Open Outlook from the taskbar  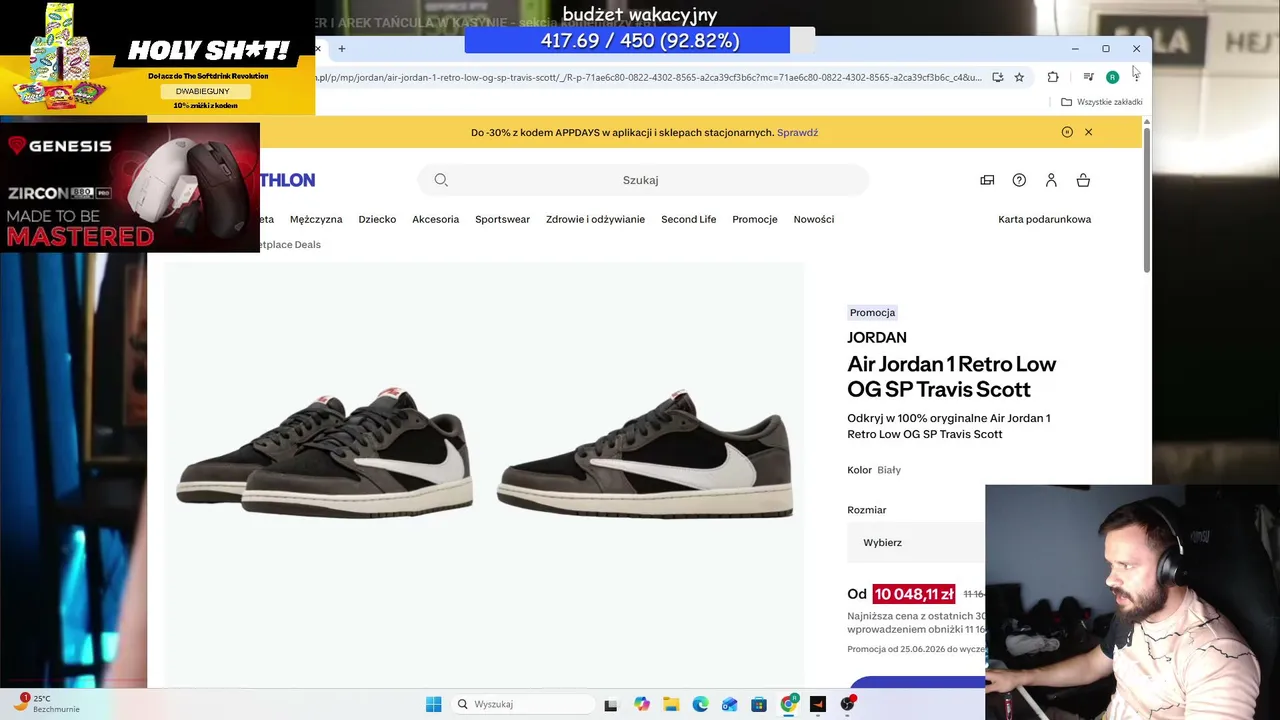[x=729, y=704]
